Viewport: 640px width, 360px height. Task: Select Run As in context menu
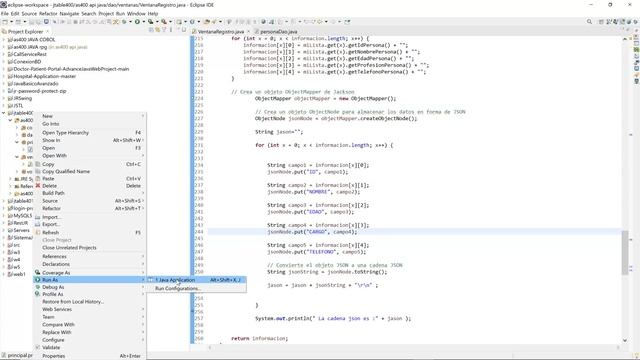click(x=89, y=280)
